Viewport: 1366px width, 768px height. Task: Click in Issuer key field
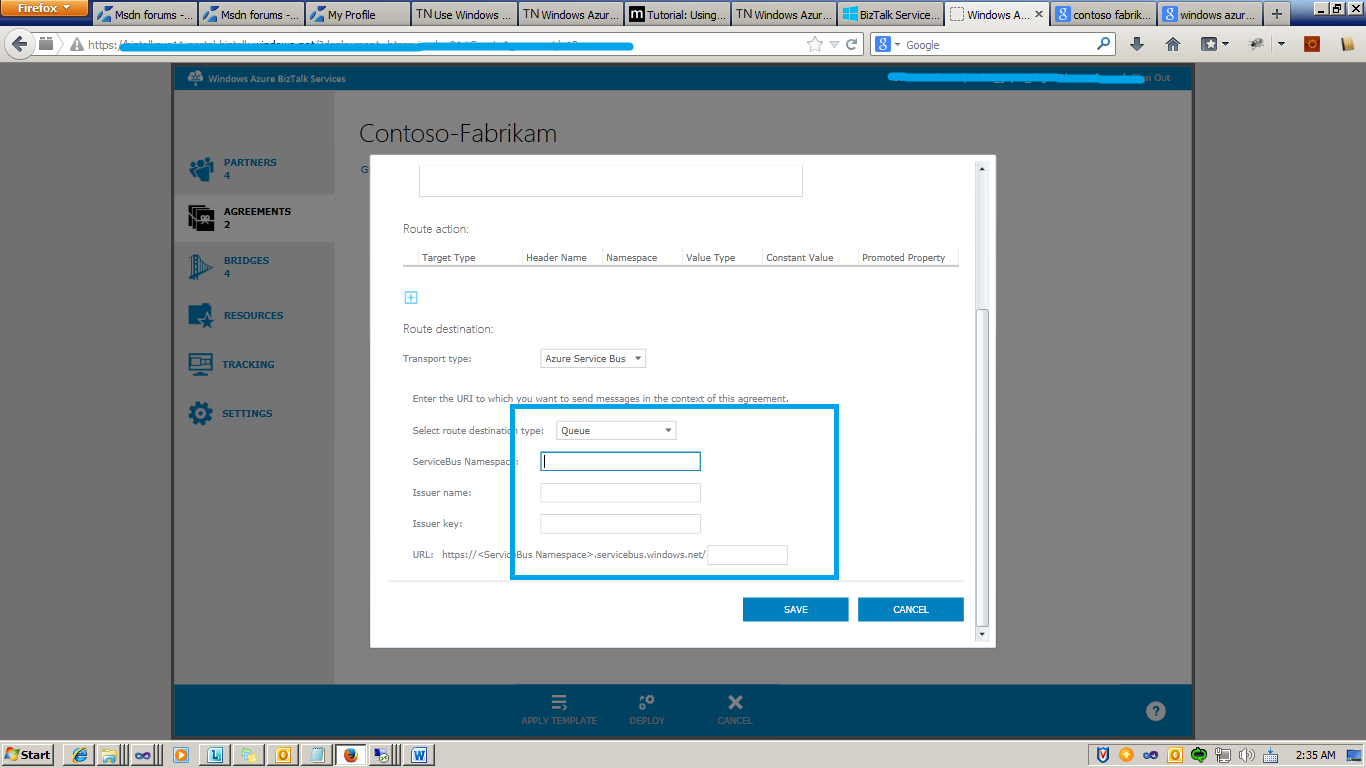(620, 523)
